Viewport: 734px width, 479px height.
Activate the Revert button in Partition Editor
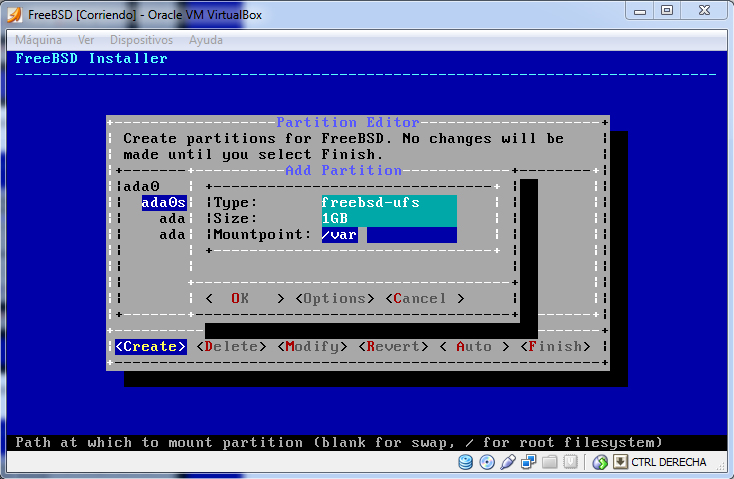394,346
